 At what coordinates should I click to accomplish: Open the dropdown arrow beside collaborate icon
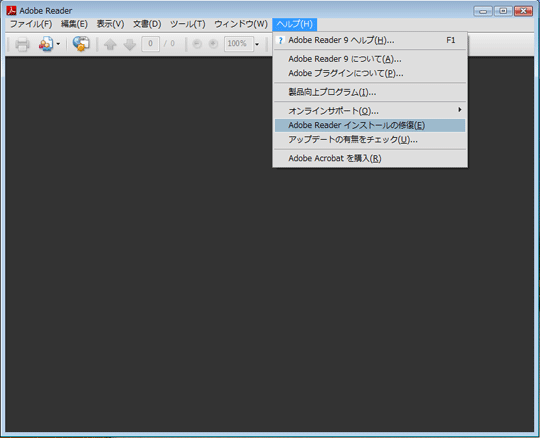click(x=58, y=44)
